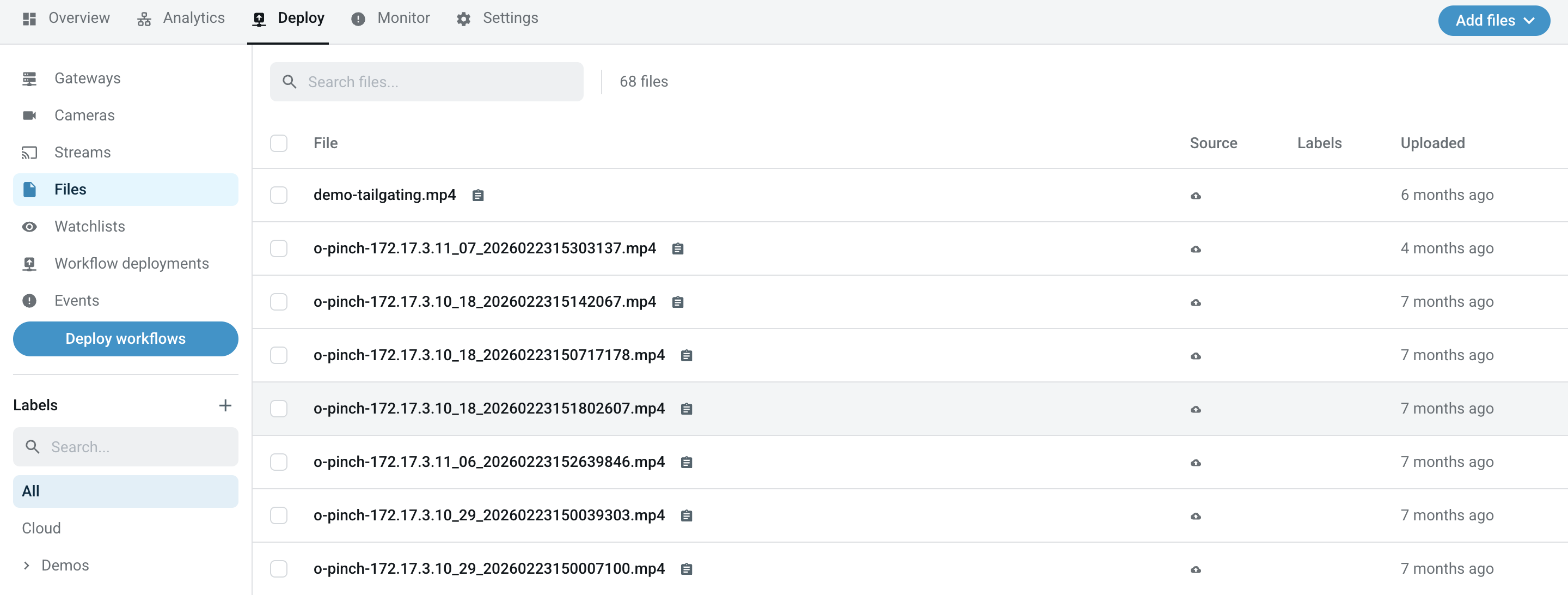1568x595 pixels.
Task: Click clipboard icon next to o-pinch-172.17.3.11_06_20260223152639846.mp4
Action: (686, 462)
